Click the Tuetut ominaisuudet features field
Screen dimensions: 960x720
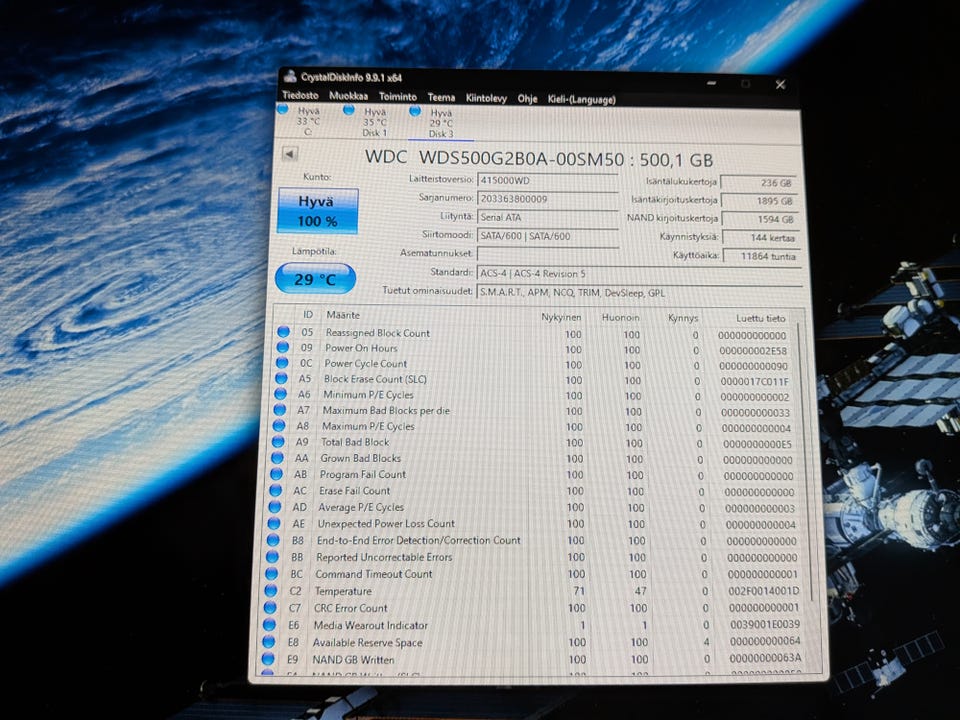[639, 293]
